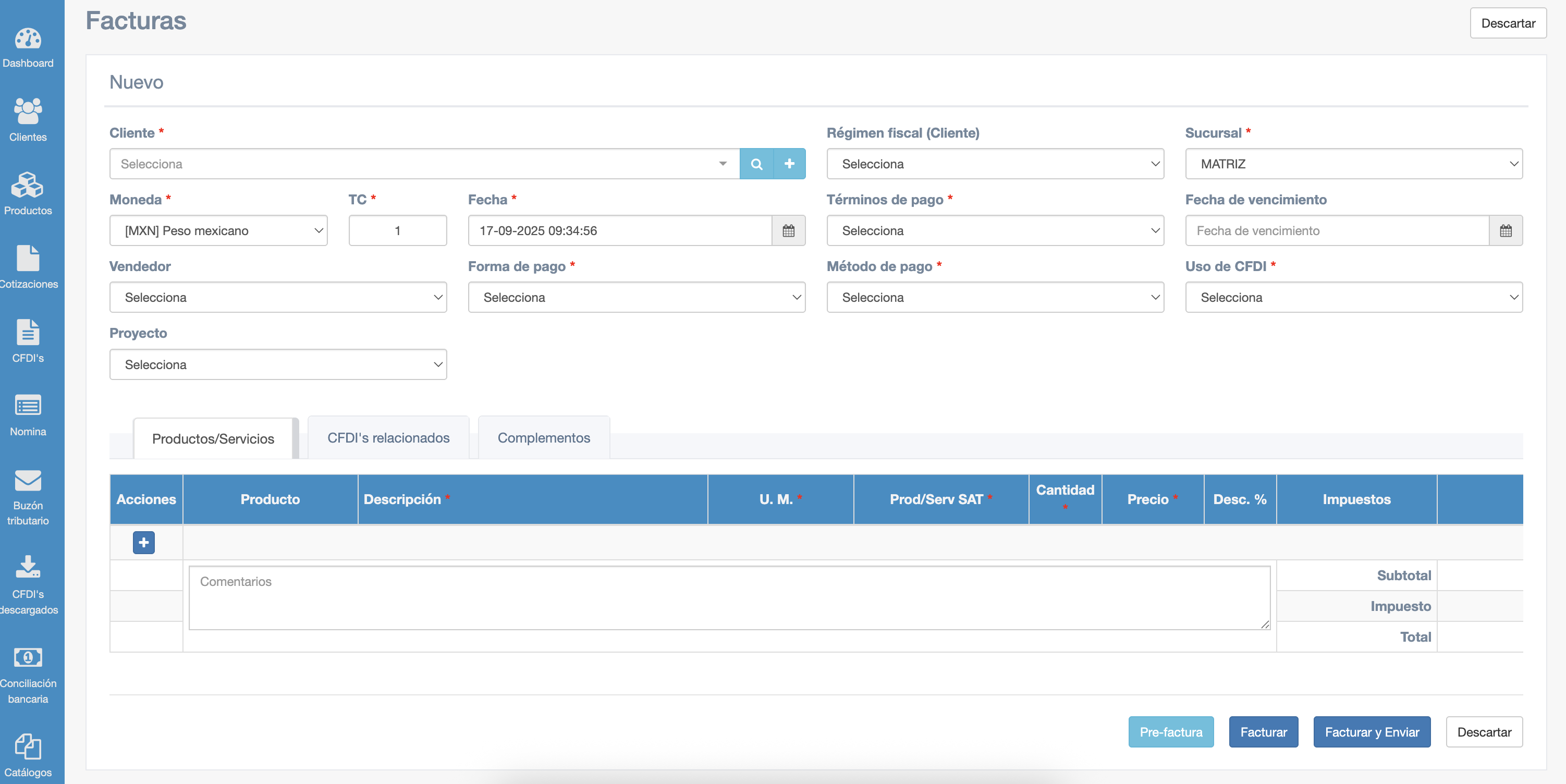Open Cotizaciones sidebar icon
1566x784 pixels.
point(28,259)
